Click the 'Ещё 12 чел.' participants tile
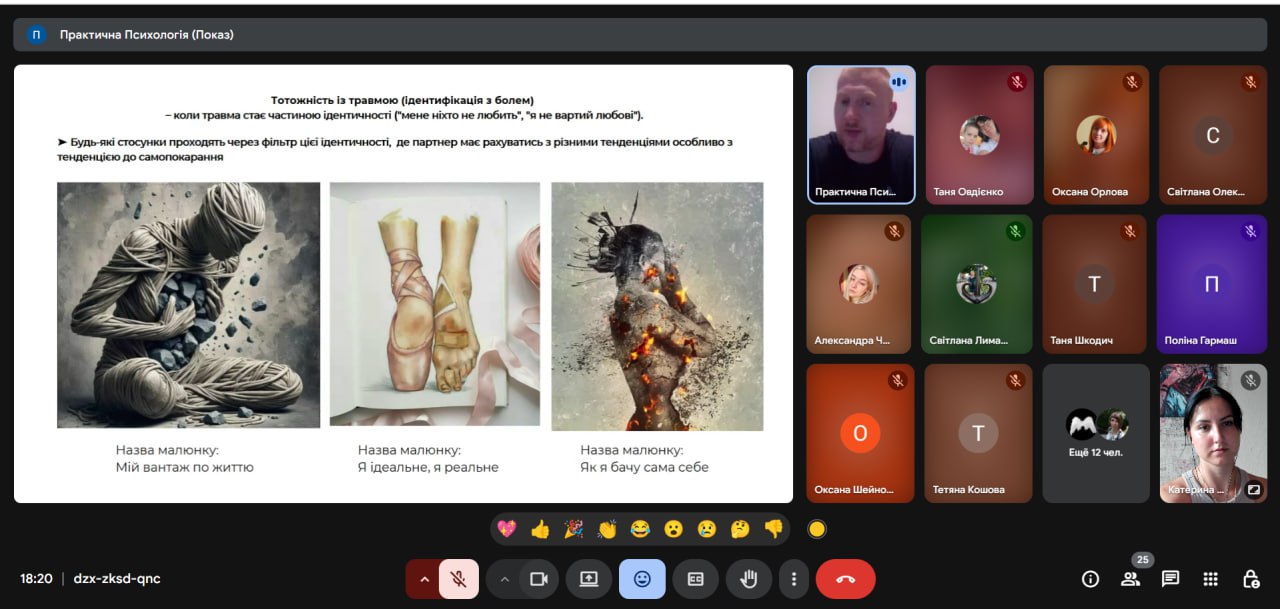The width and height of the screenshot is (1280, 609). point(1096,433)
